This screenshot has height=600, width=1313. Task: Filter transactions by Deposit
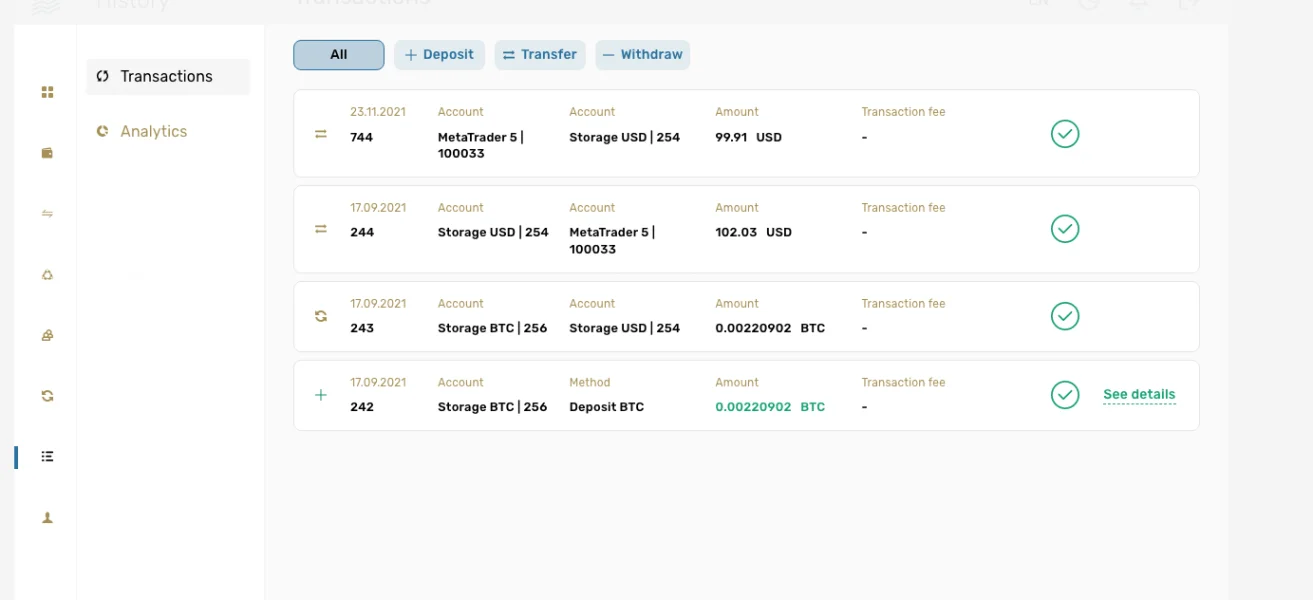pos(439,55)
